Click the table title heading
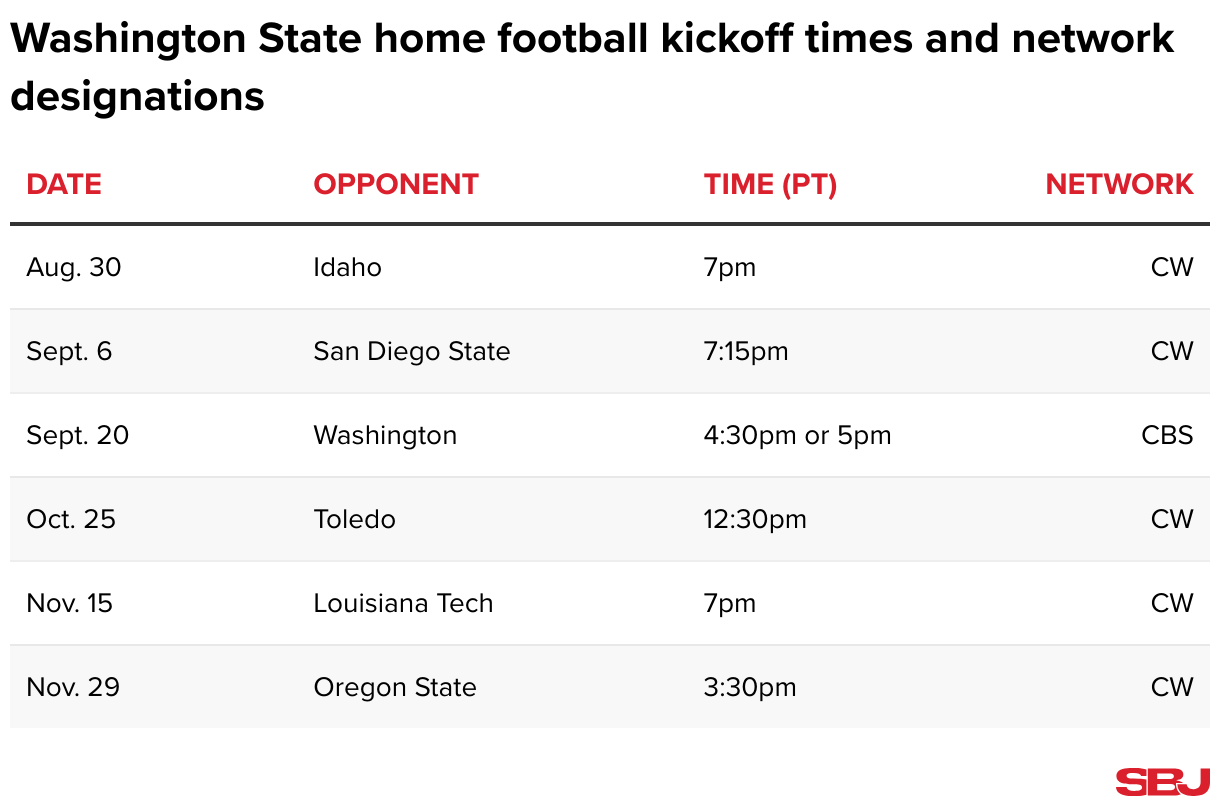 coord(592,67)
